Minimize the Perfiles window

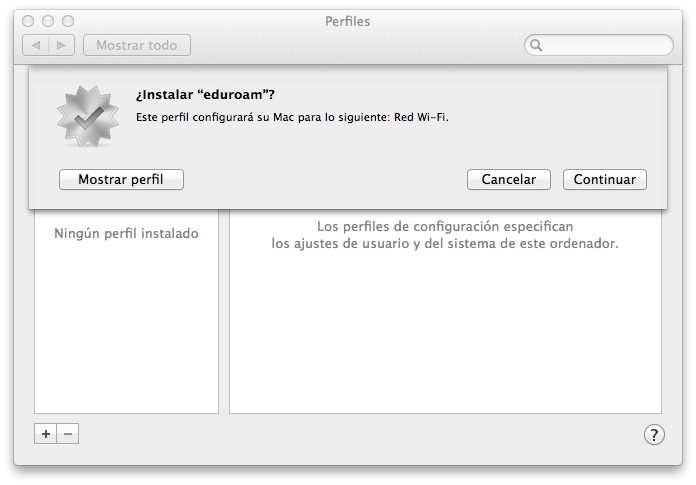[x=48, y=21]
